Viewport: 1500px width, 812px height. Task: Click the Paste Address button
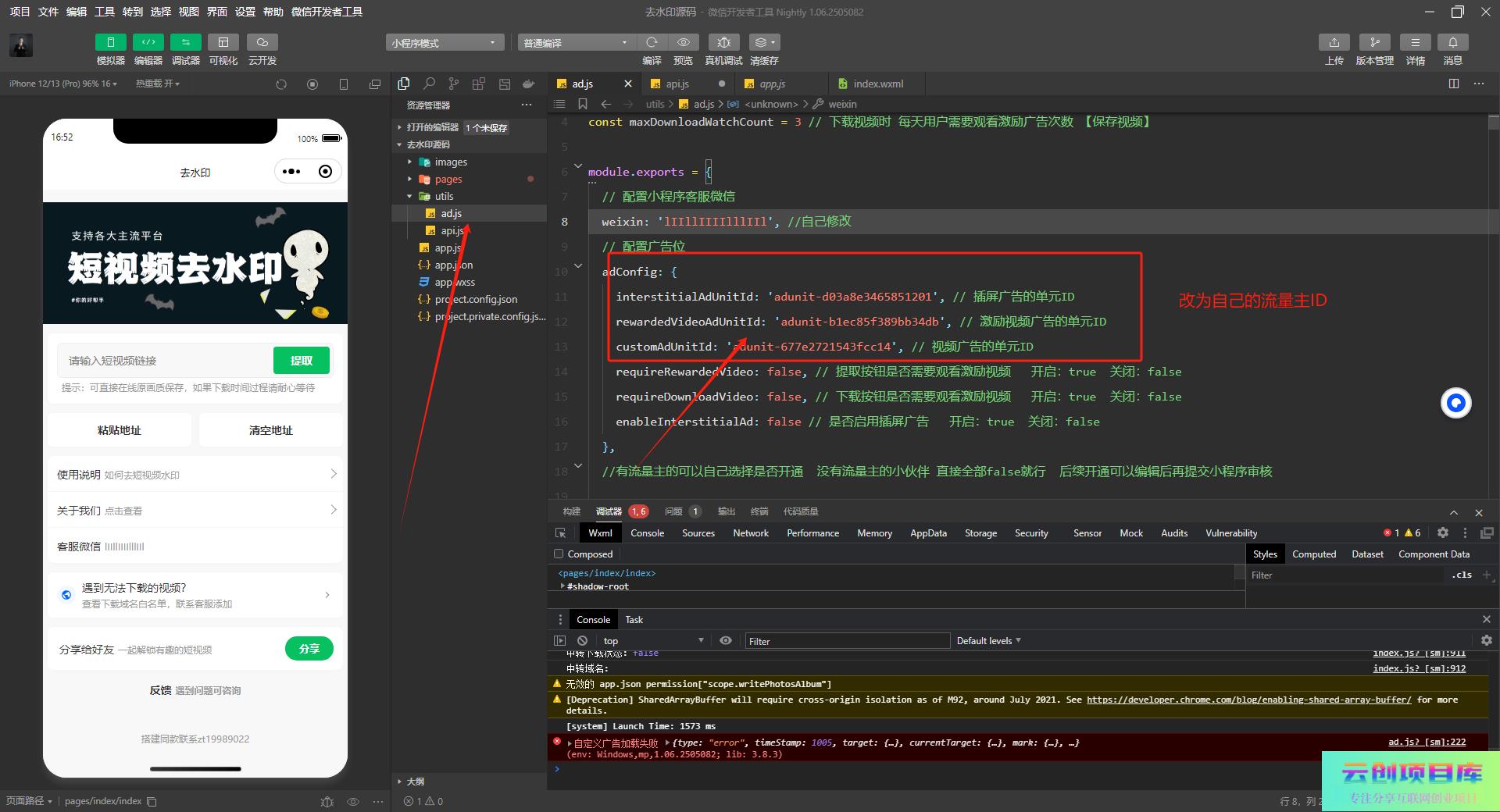[120, 430]
